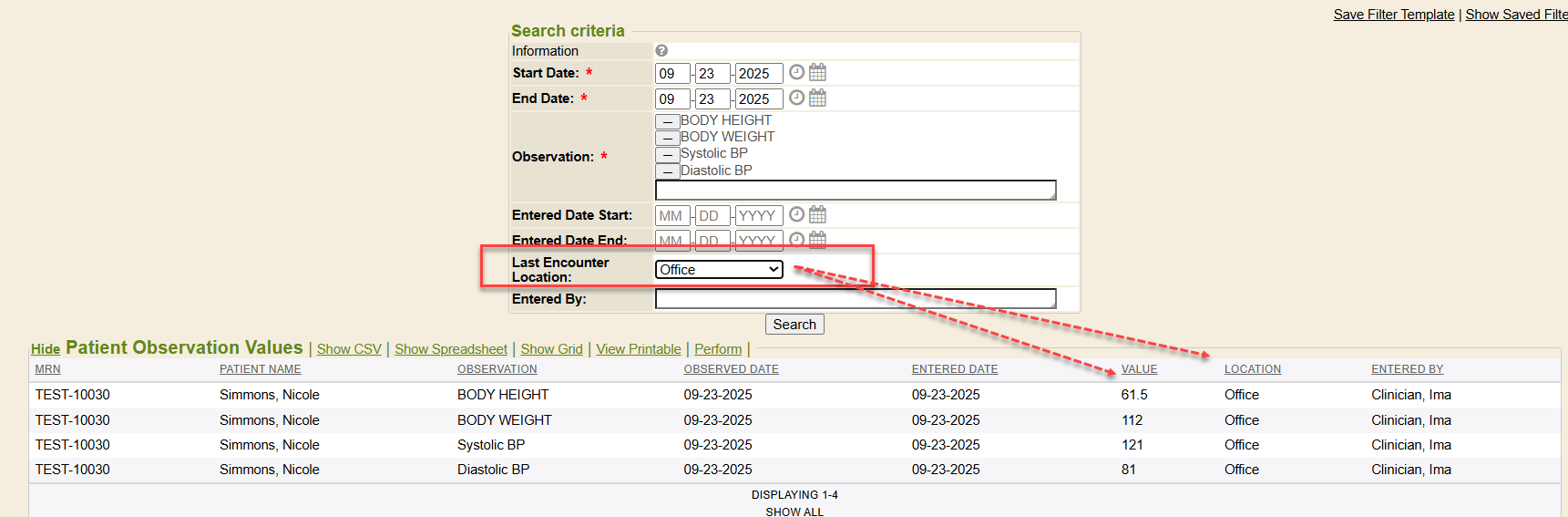Image resolution: width=1568 pixels, height=517 pixels.
Task: Hide the Patient Observation Values section
Action: (x=46, y=349)
